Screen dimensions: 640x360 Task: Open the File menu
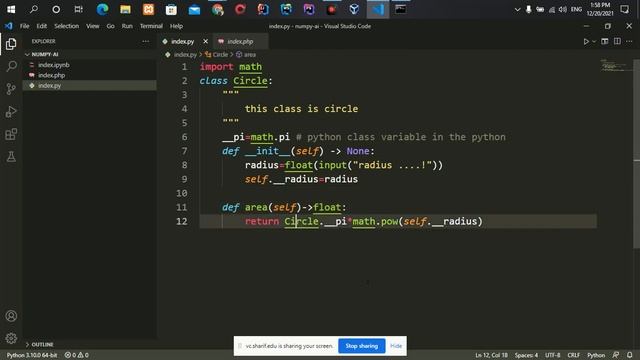pos(24,26)
